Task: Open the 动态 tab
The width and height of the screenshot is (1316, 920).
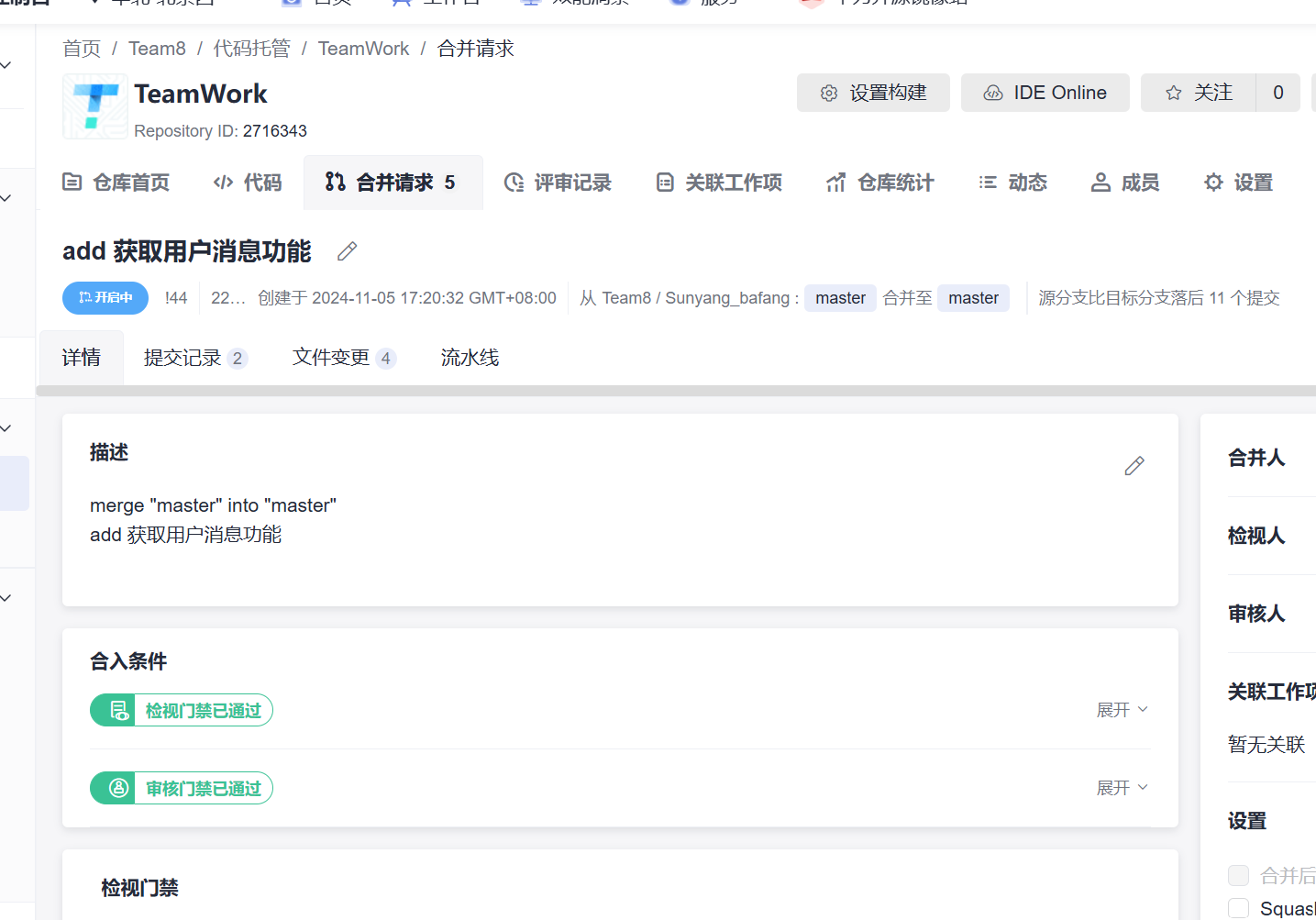Action: click(1012, 183)
